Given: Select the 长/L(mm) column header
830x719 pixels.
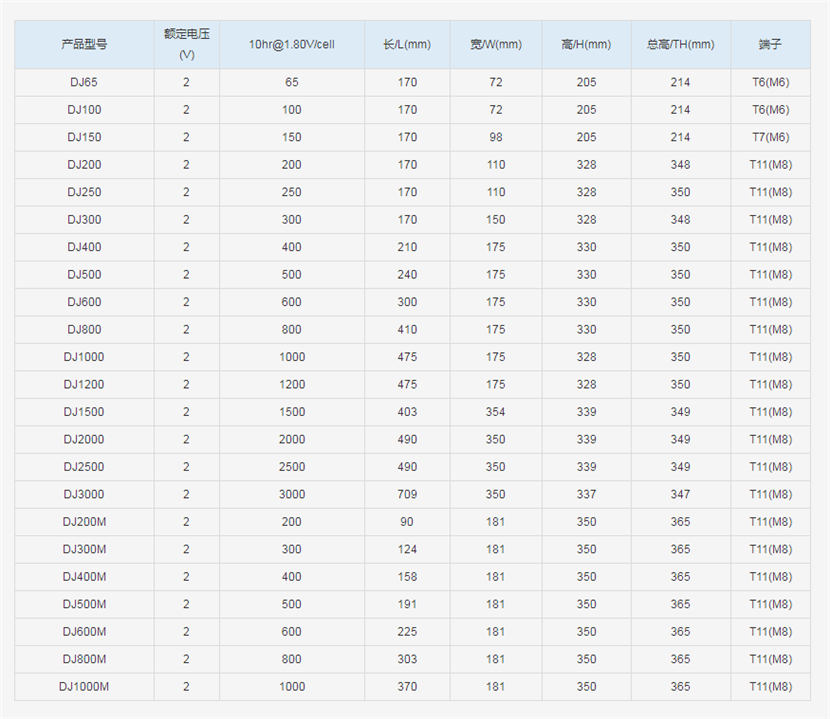Looking at the screenshot, I should click(x=407, y=44).
